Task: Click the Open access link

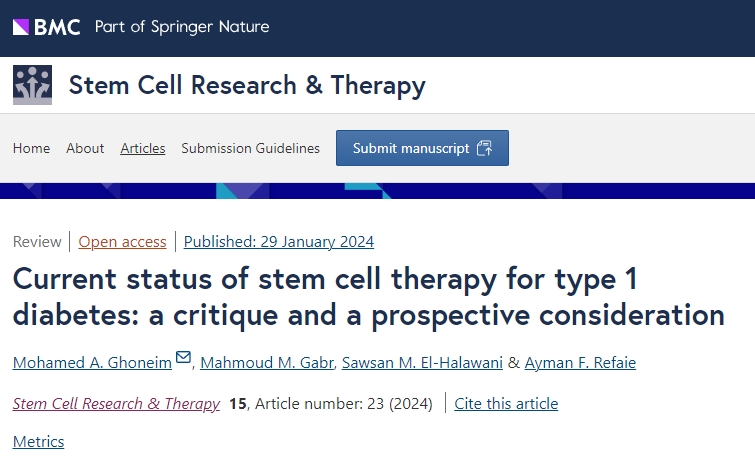Action: [122, 241]
